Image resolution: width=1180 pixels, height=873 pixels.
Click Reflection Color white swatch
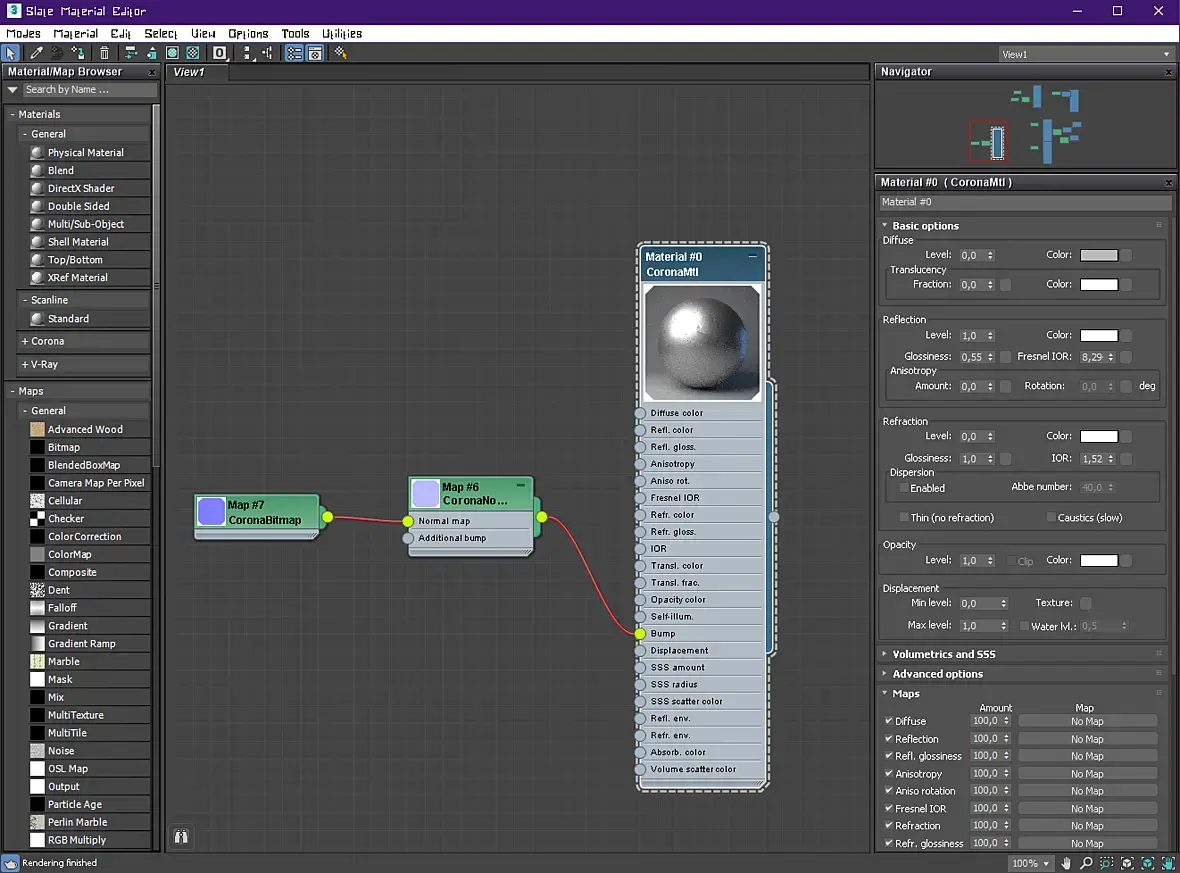[1099, 335]
